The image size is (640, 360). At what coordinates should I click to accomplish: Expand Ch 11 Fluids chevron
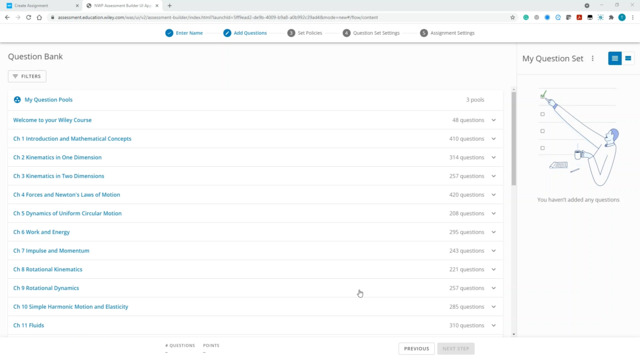[493, 325]
